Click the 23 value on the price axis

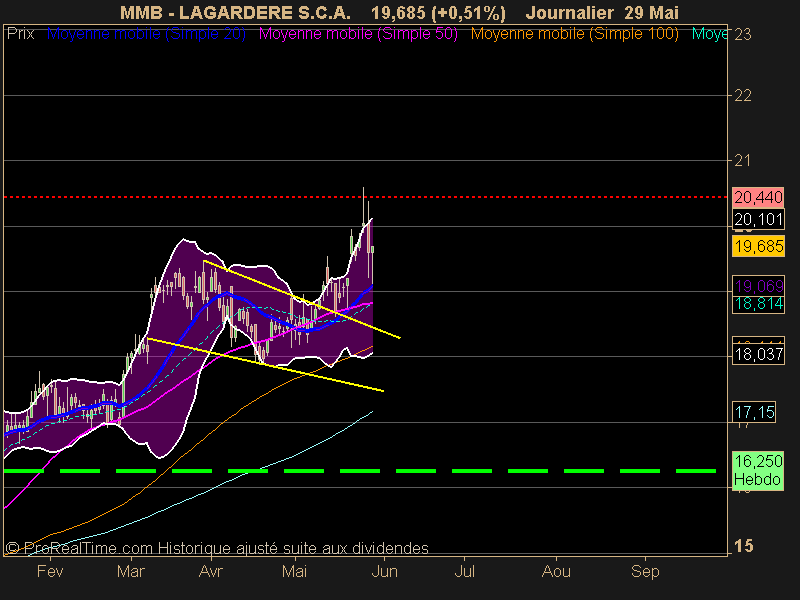743,34
